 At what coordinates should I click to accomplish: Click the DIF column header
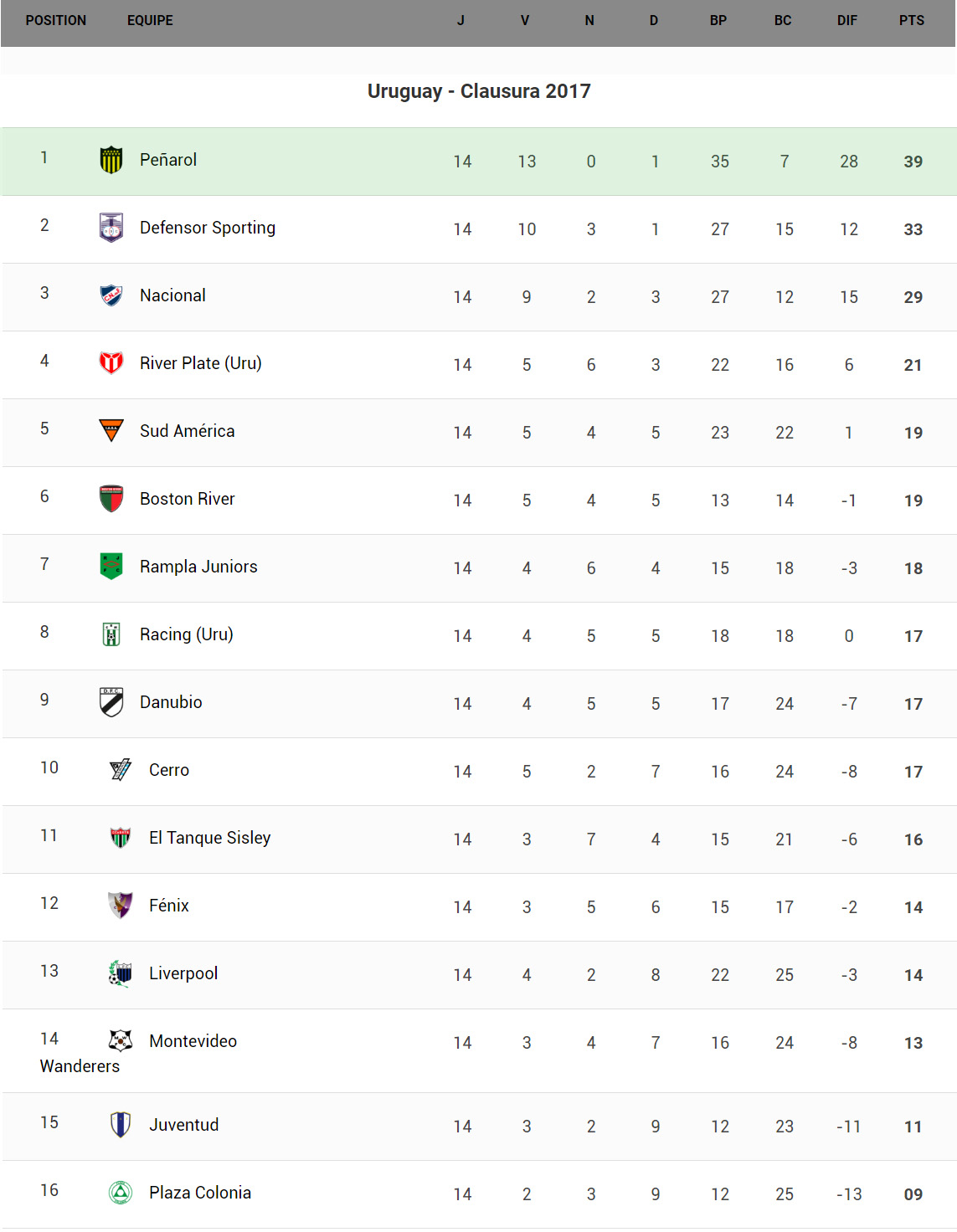pyautogui.click(x=847, y=20)
